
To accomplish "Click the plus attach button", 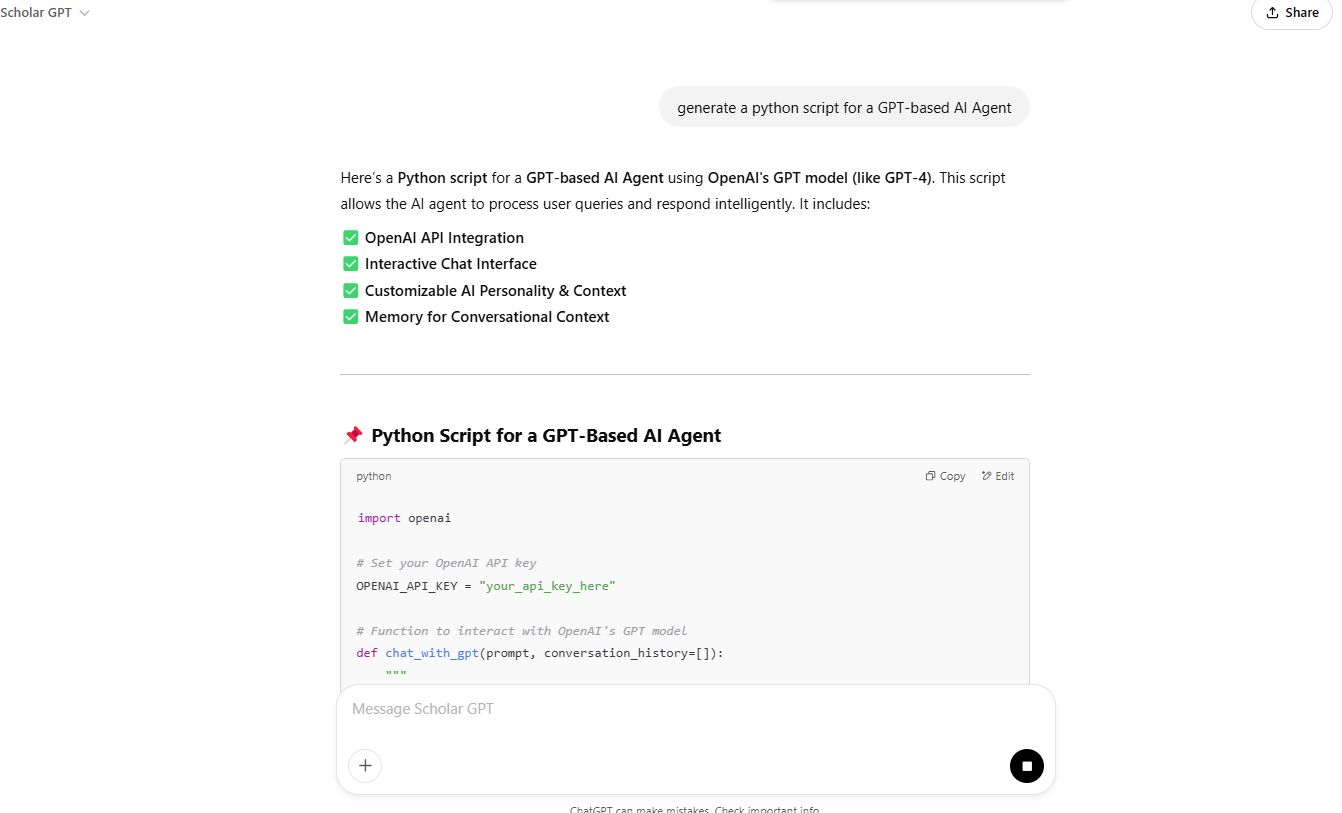I will 365,766.
